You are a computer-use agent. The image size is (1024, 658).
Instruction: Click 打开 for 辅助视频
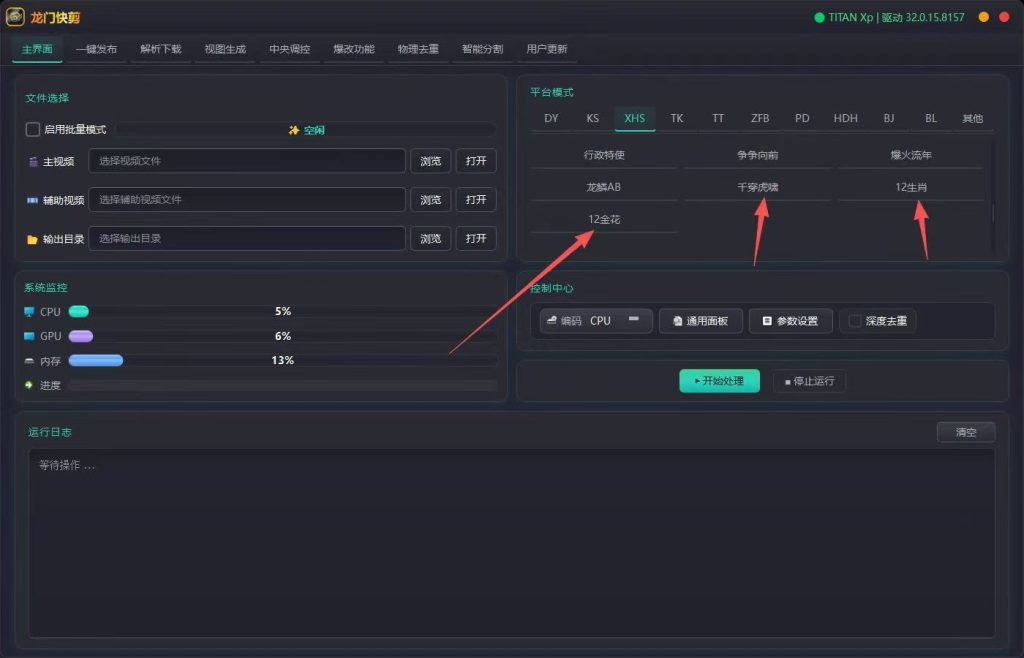[476, 200]
